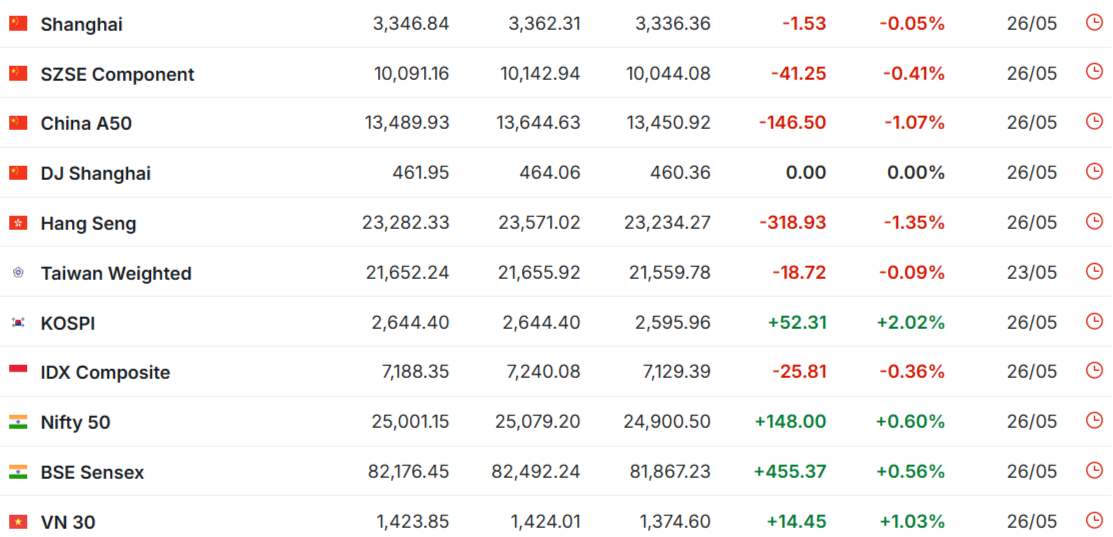Open the DJ Shanghai index link

tap(95, 174)
